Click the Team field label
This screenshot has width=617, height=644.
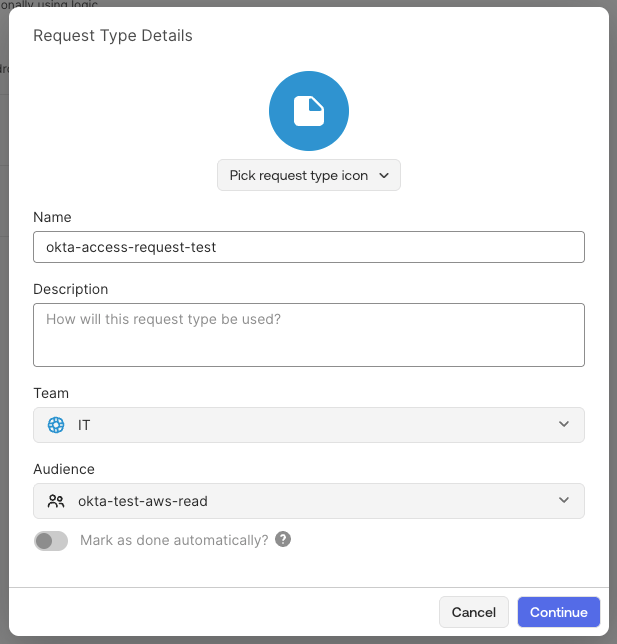(51, 393)
